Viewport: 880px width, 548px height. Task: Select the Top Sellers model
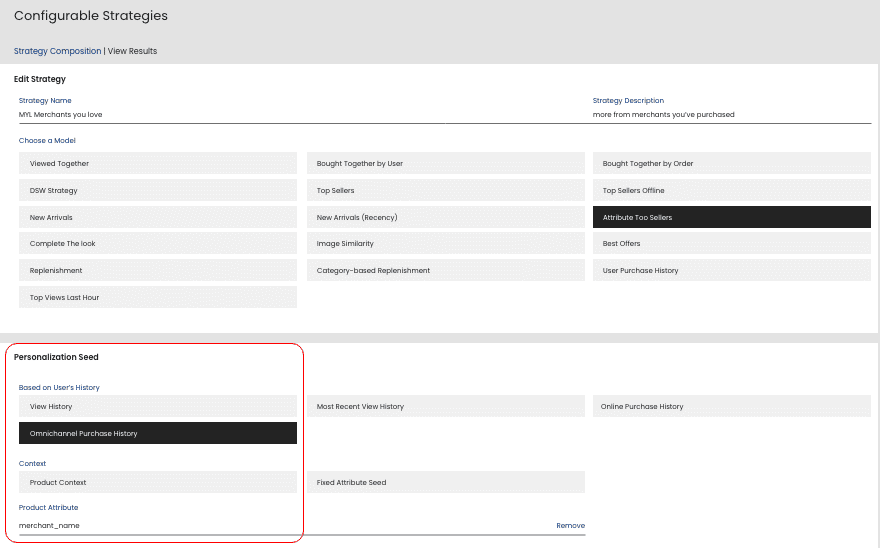point(445,190)
